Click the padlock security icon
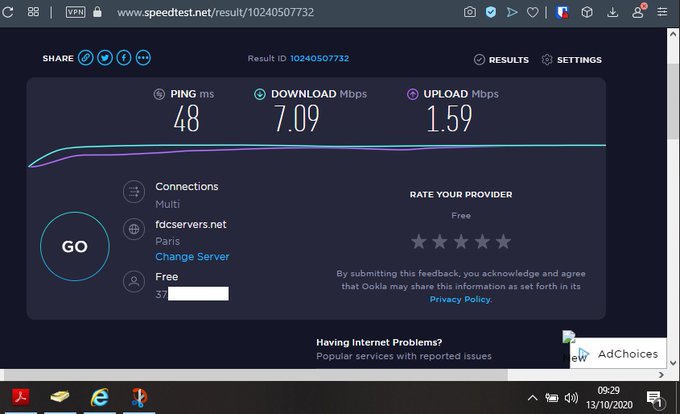 point(97,12)
